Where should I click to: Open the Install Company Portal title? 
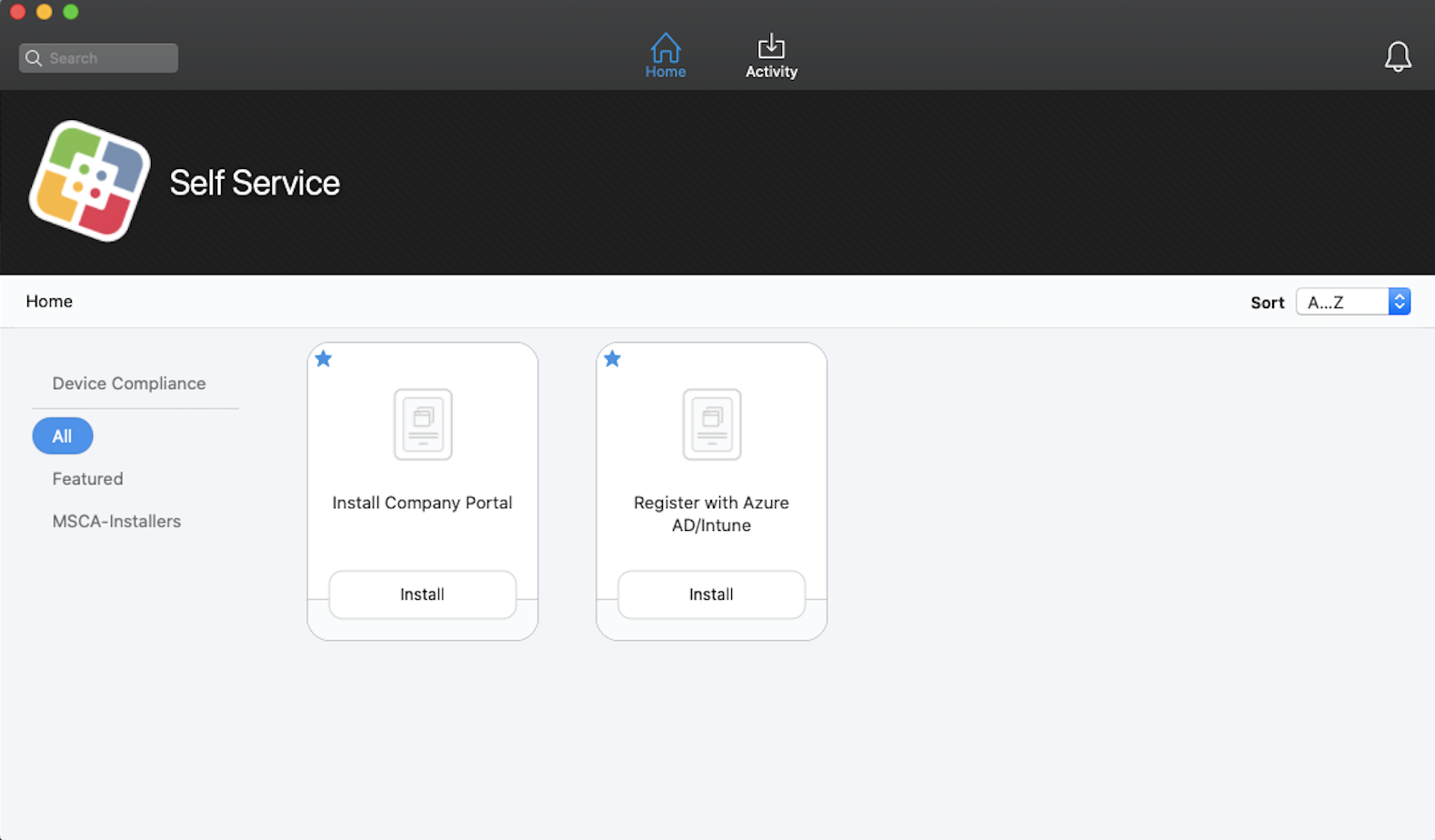pos(423,503)
